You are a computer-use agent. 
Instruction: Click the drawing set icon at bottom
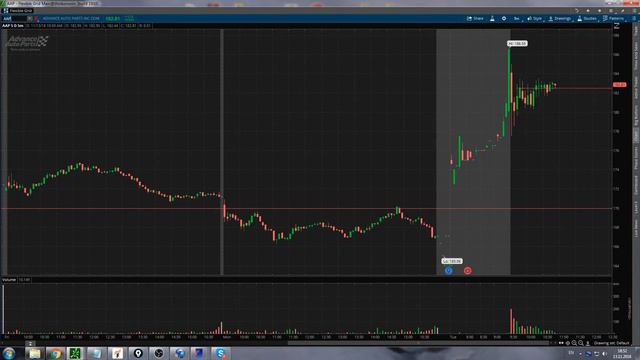(588, 343)
